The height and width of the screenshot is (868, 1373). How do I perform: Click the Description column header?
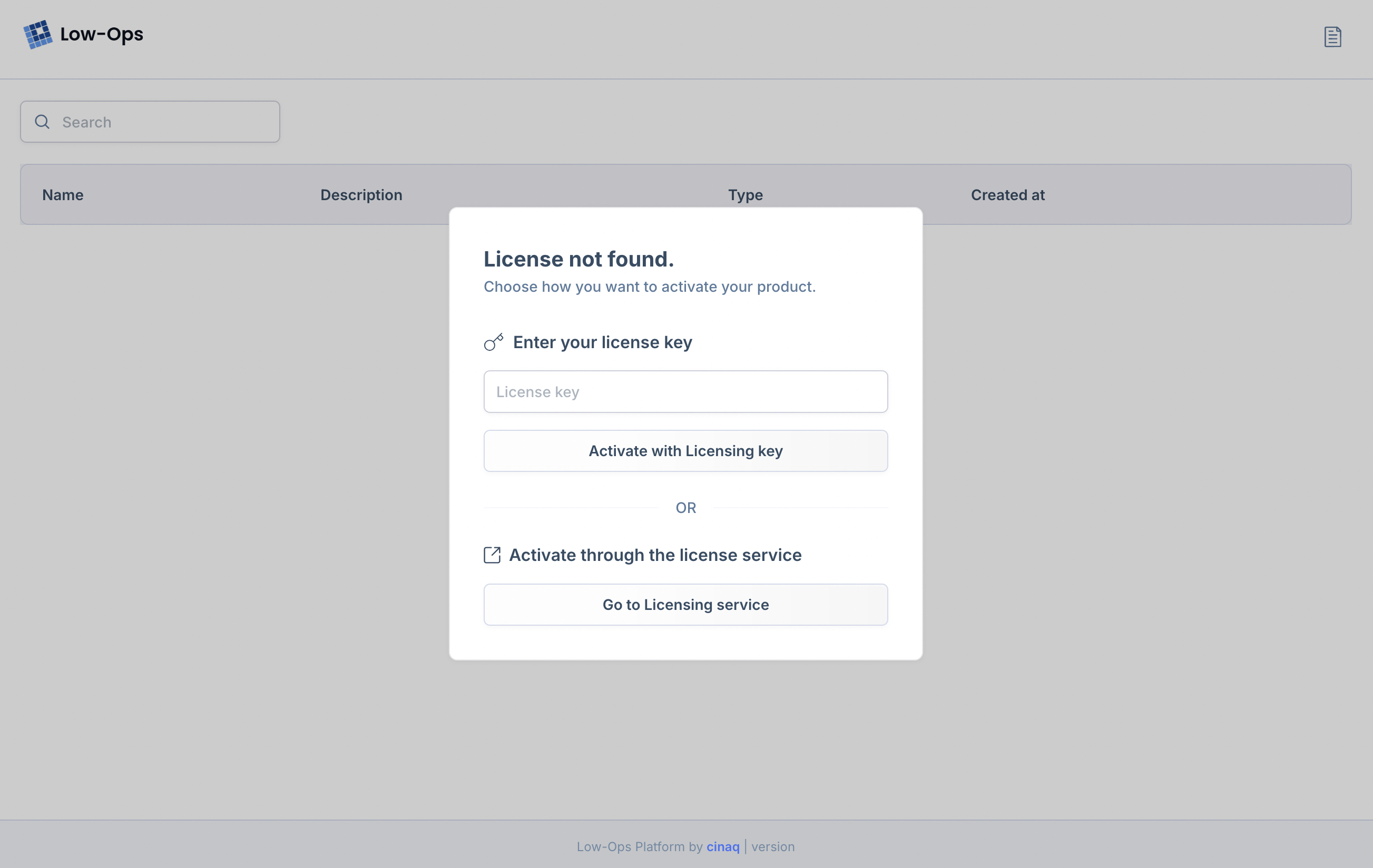pyautogui.click(x=361, y=195)
